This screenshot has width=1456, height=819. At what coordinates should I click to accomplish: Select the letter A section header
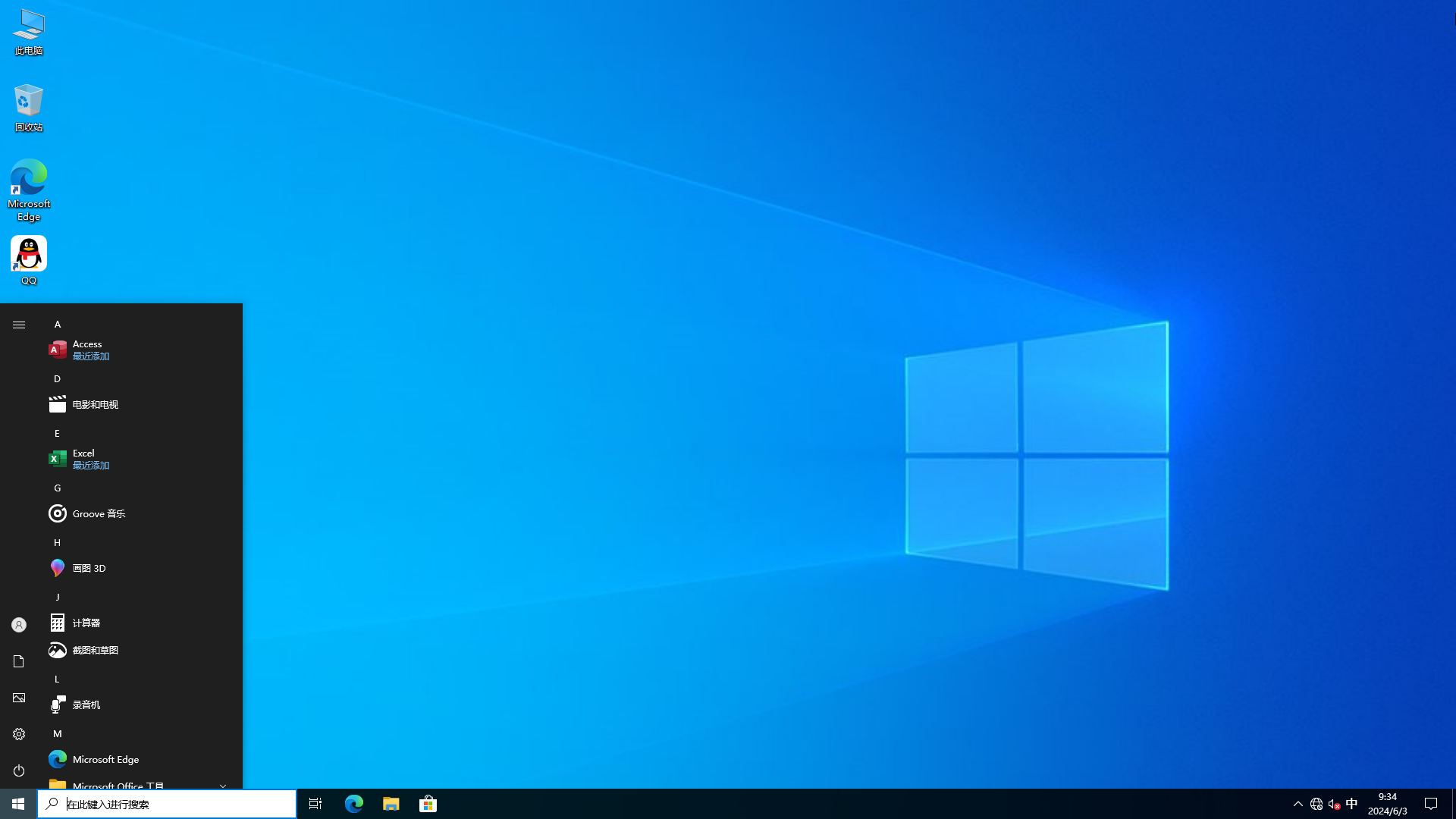[57, 324]
